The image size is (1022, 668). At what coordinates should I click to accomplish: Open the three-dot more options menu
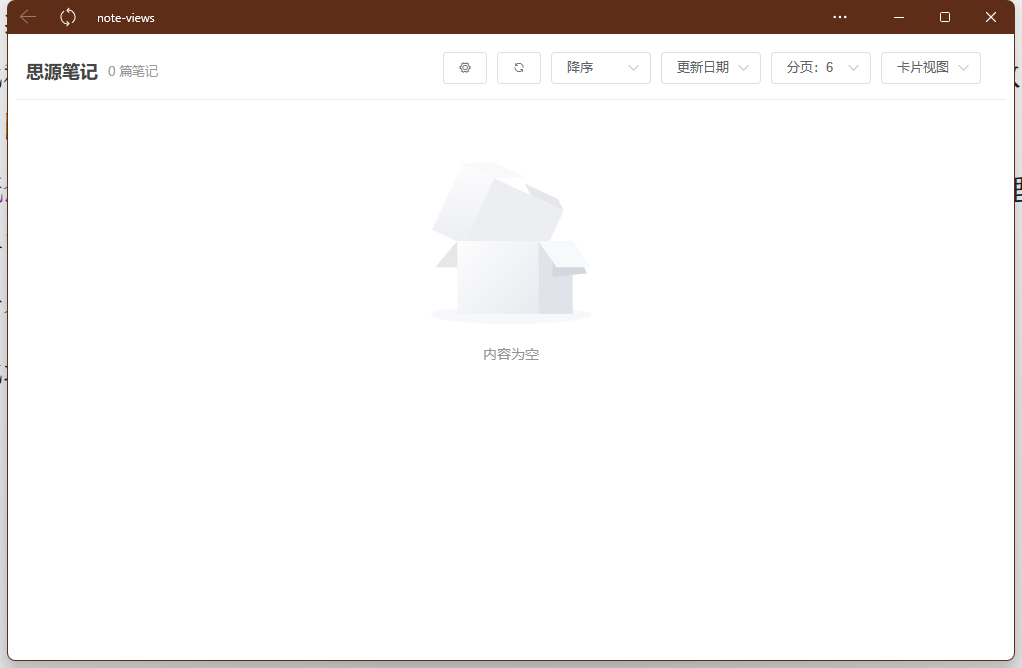[840, 17]
